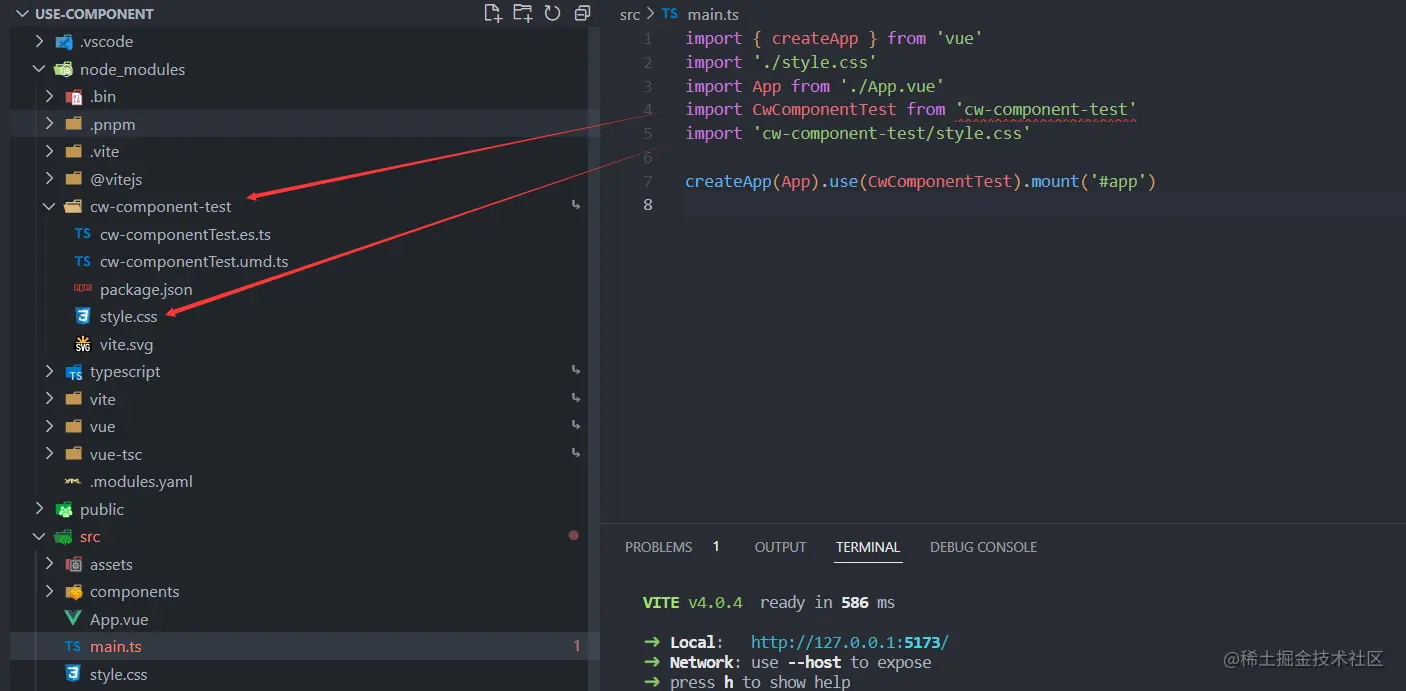The width and height of the screenshot is (1406, 691).
Task: Click the typescript folder icon
Action: click(73, 372)
